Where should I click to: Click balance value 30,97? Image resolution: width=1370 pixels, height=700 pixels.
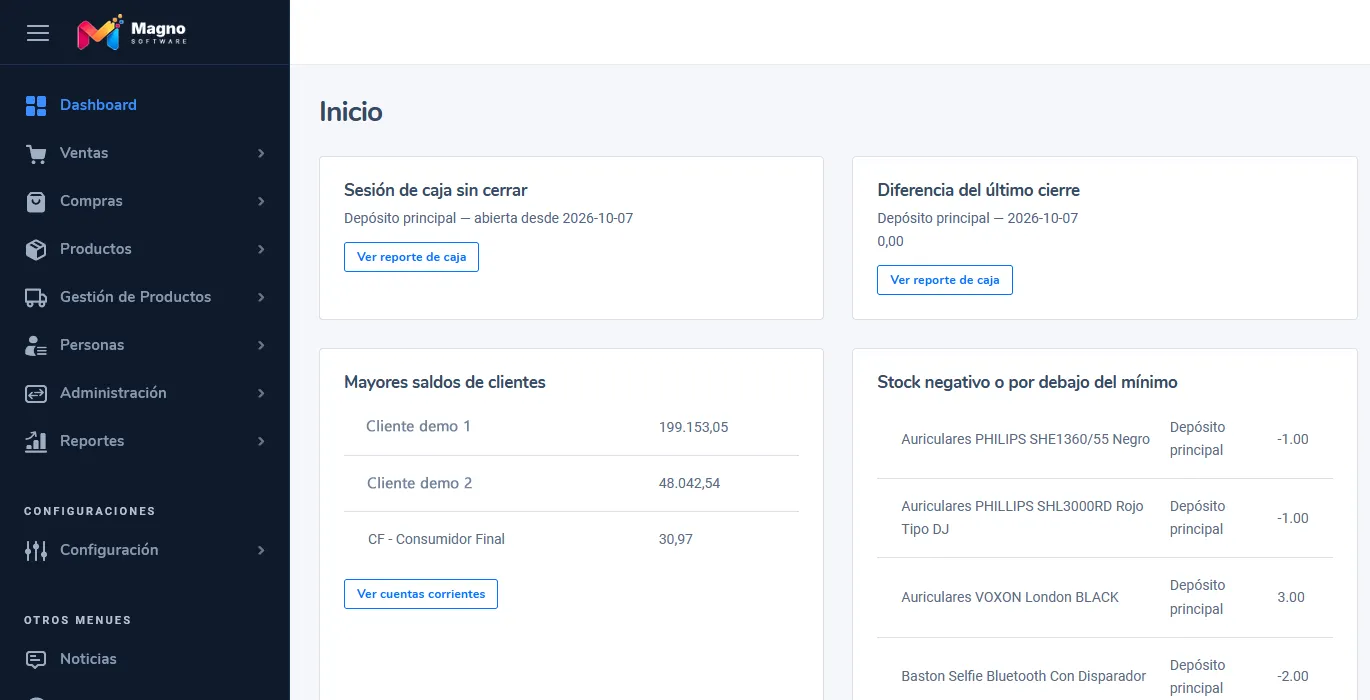point(676,539)
